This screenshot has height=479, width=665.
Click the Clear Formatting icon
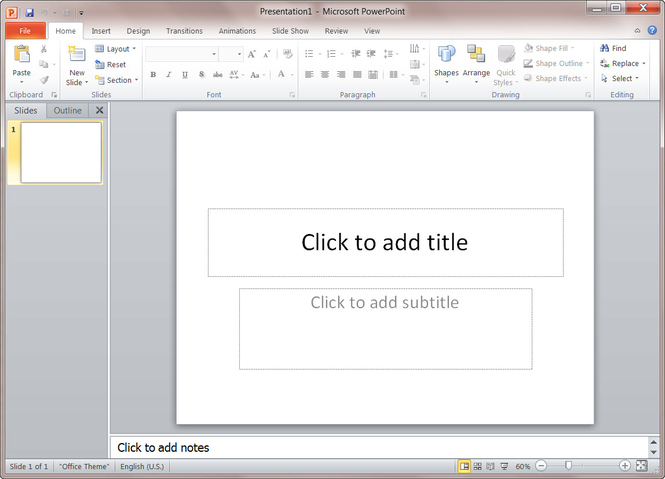288,54
